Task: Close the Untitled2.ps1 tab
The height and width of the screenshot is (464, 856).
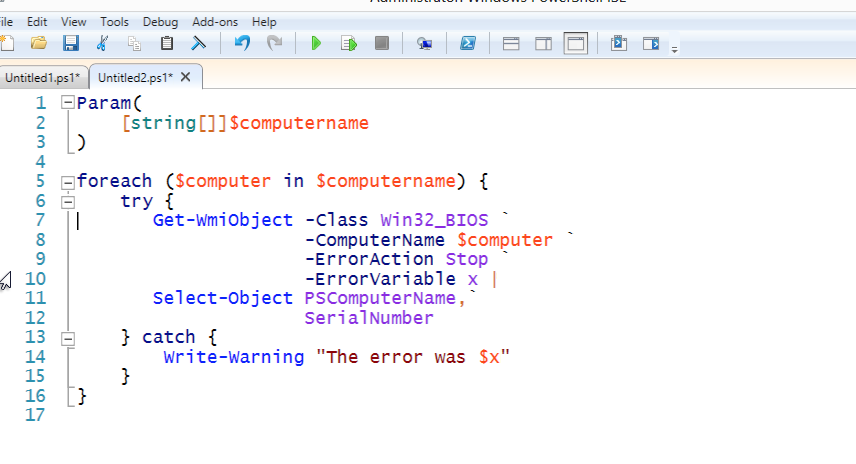Action: click(185, 77)
